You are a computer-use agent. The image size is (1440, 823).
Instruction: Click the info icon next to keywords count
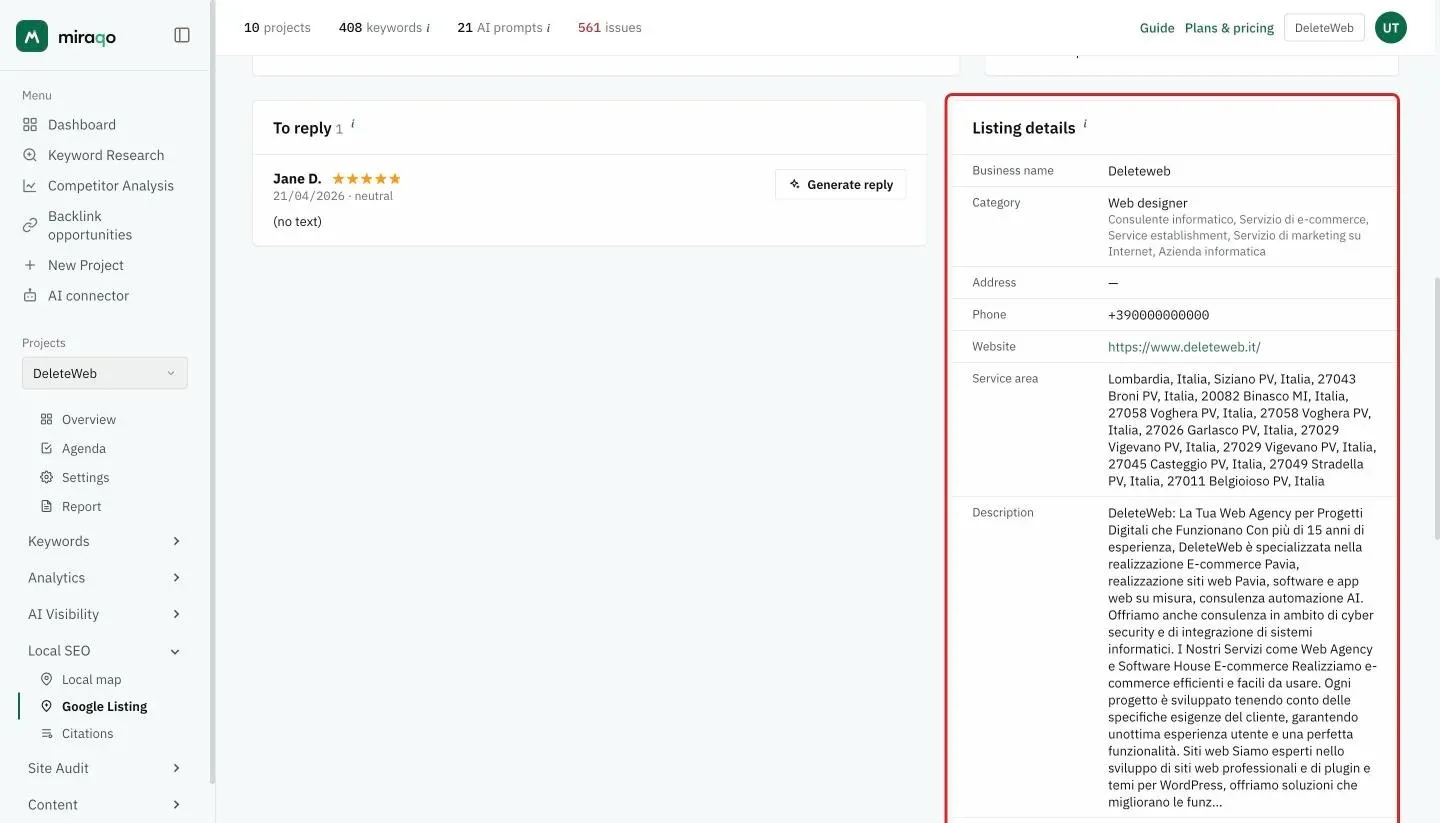[x=428, y=28]
